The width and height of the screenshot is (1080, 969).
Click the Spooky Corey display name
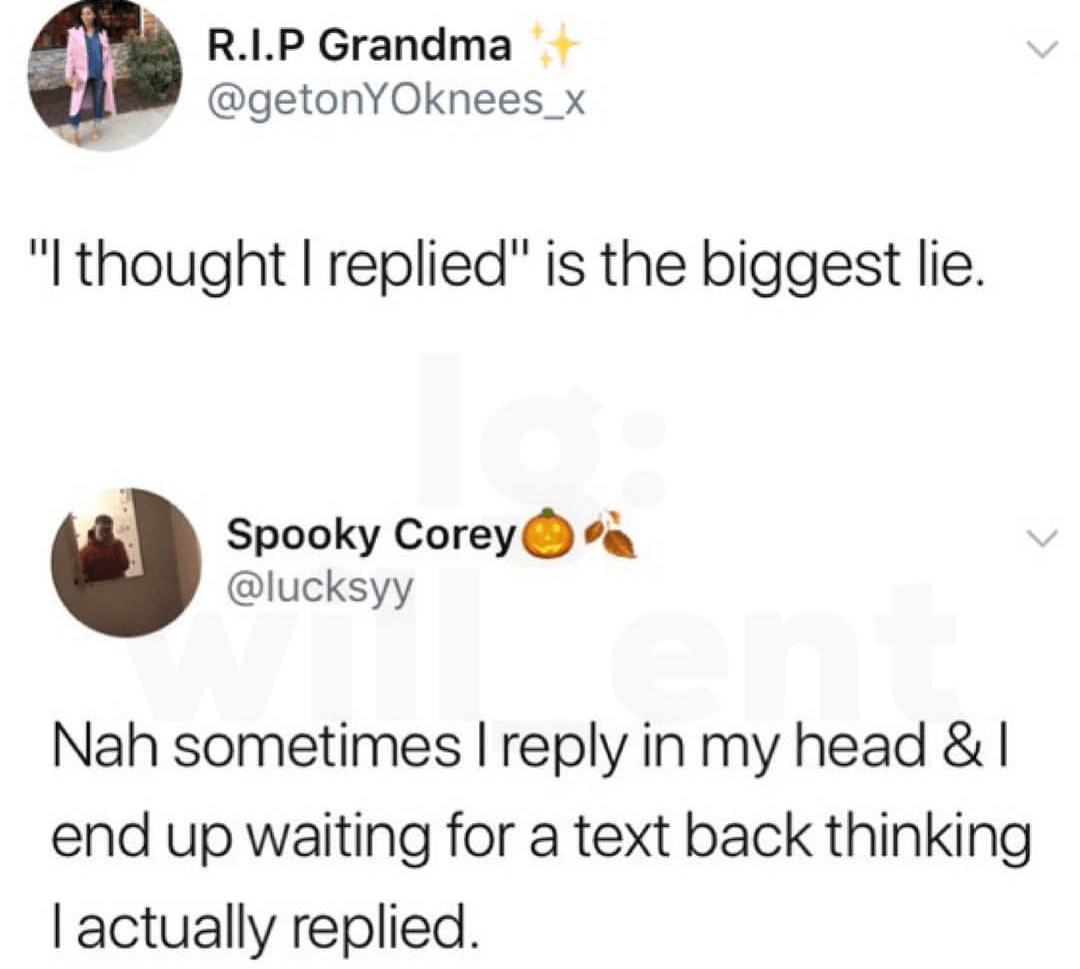click(372, 536)
